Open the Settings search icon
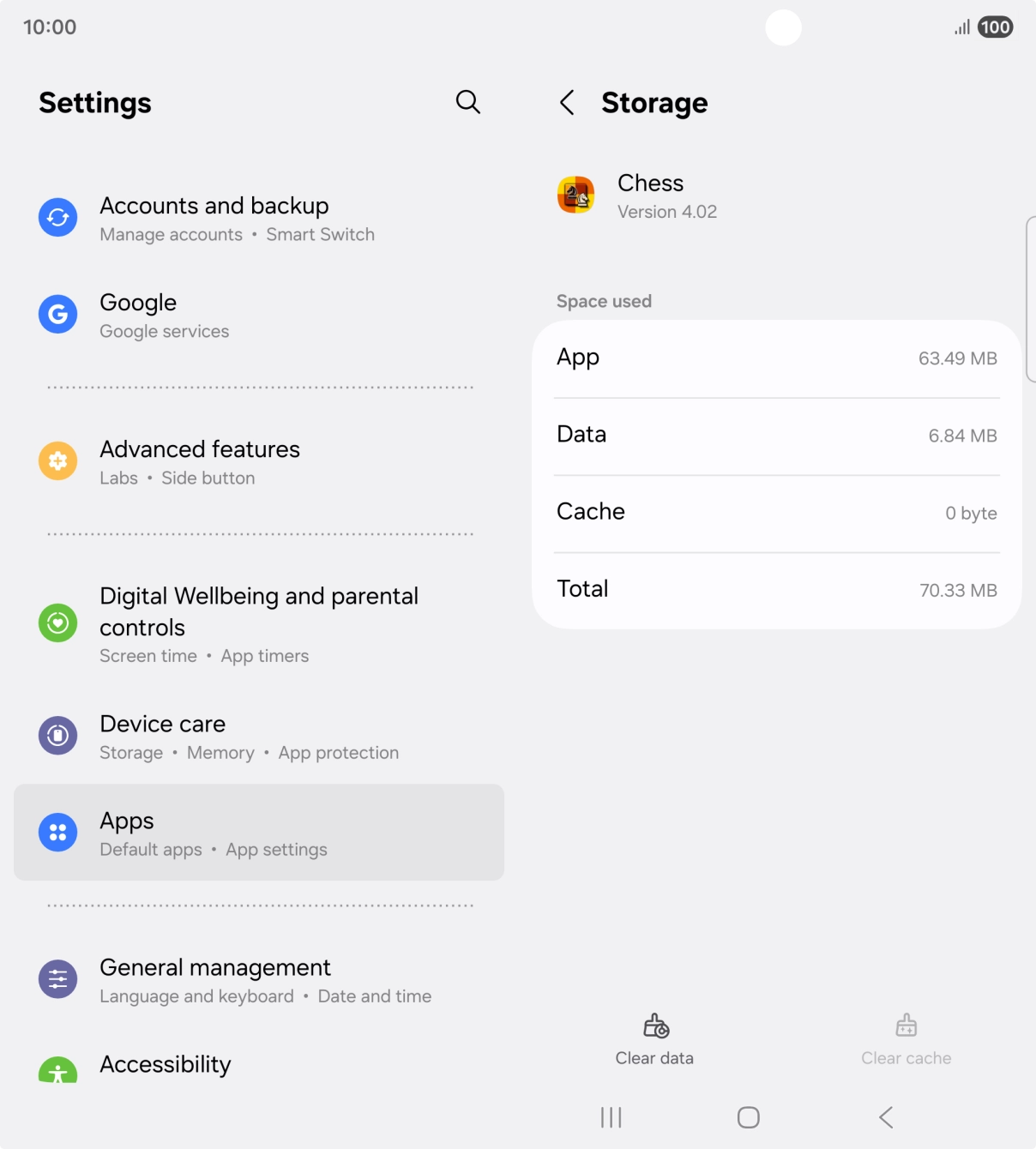Image resolution: width=1036 pixels, height=1149 pixels. [467, 101]
